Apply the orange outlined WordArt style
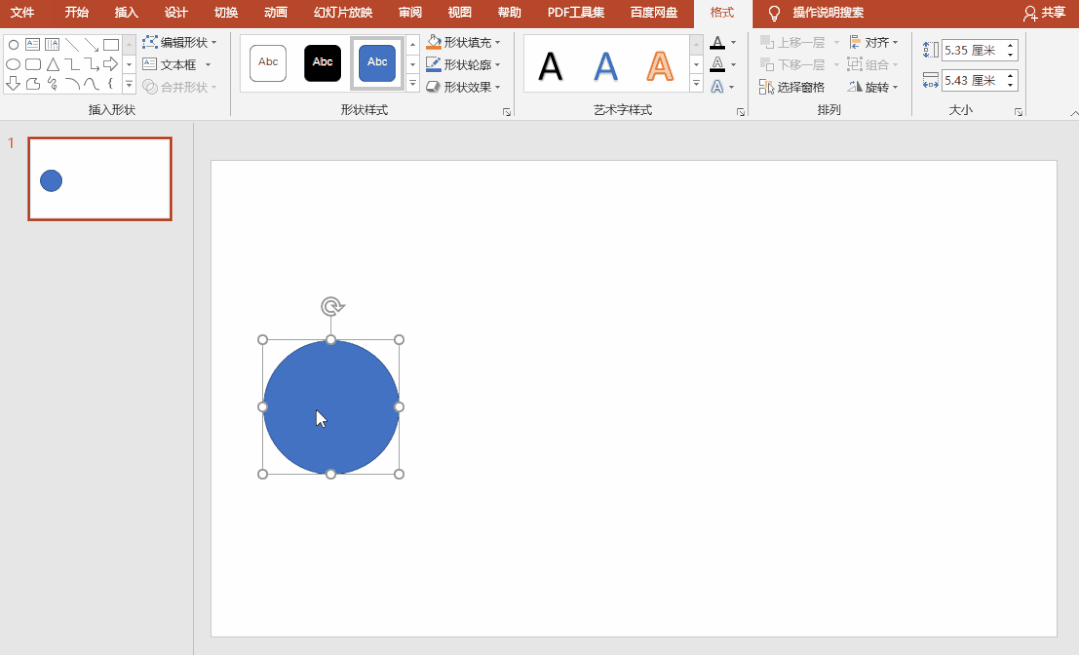This screenshot has width=1079, height=655. [660, 66]
